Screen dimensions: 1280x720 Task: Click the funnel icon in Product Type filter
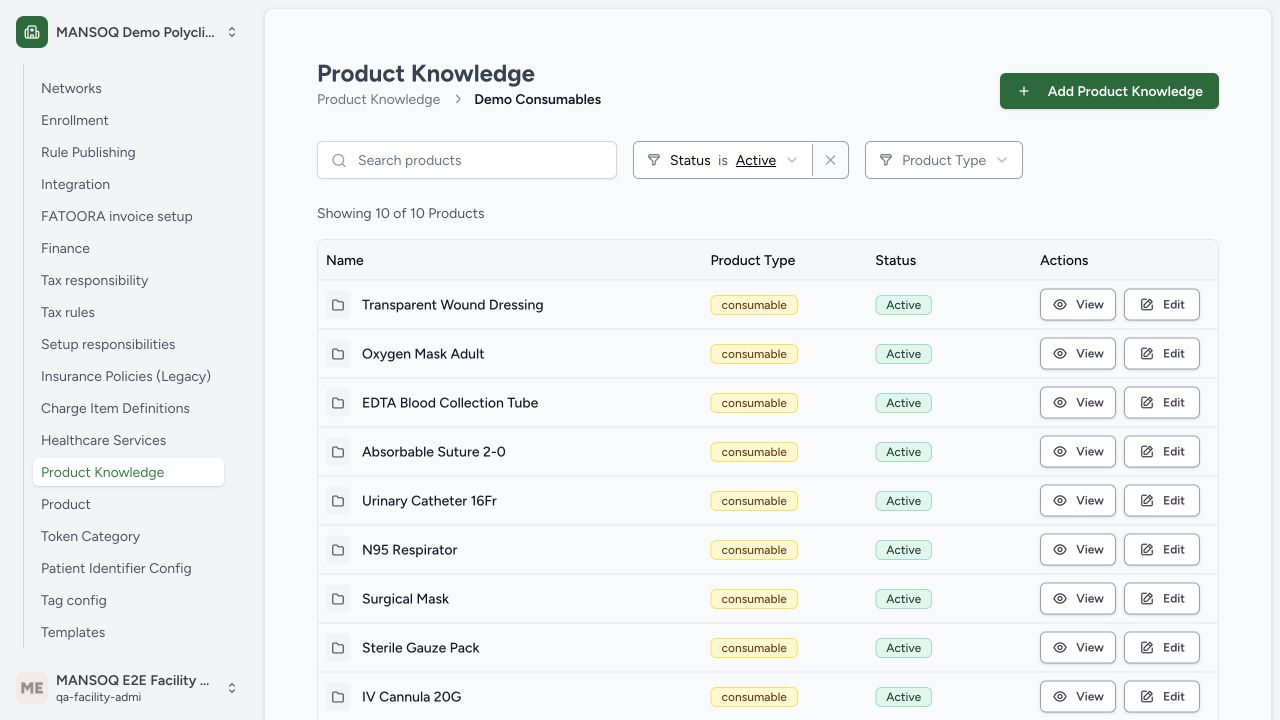[886, 160]
